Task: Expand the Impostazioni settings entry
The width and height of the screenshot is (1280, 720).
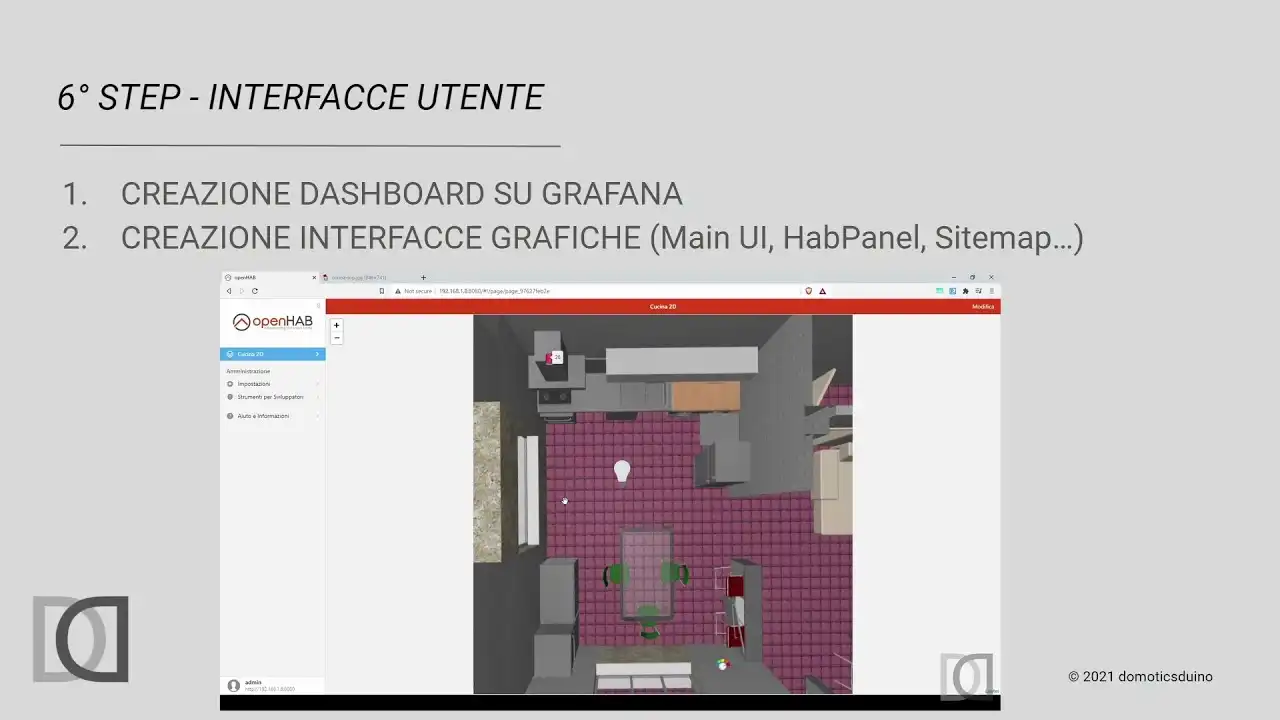Action: (x=254, y=384)
